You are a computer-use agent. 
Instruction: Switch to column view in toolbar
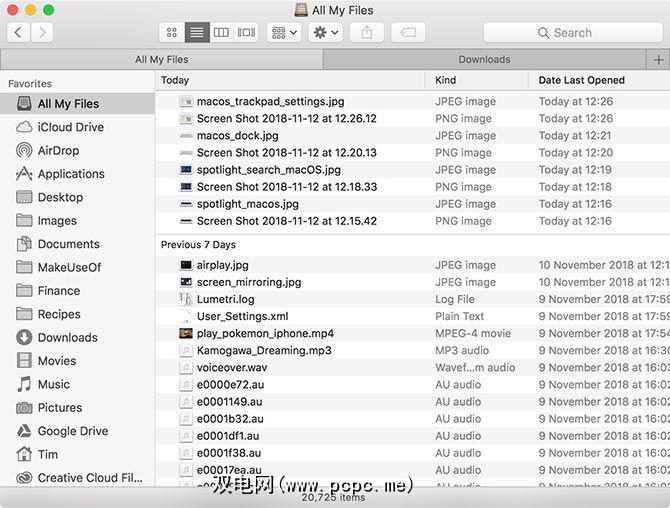[x=221, y=33]
